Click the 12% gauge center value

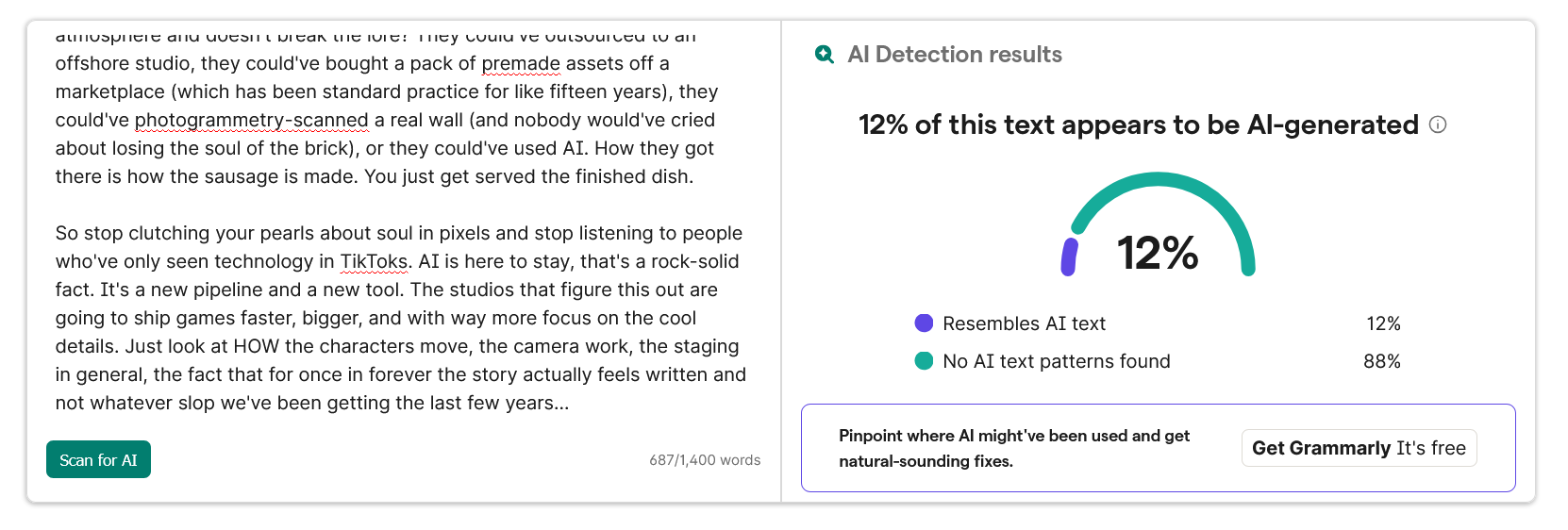tap(1158, 253)
